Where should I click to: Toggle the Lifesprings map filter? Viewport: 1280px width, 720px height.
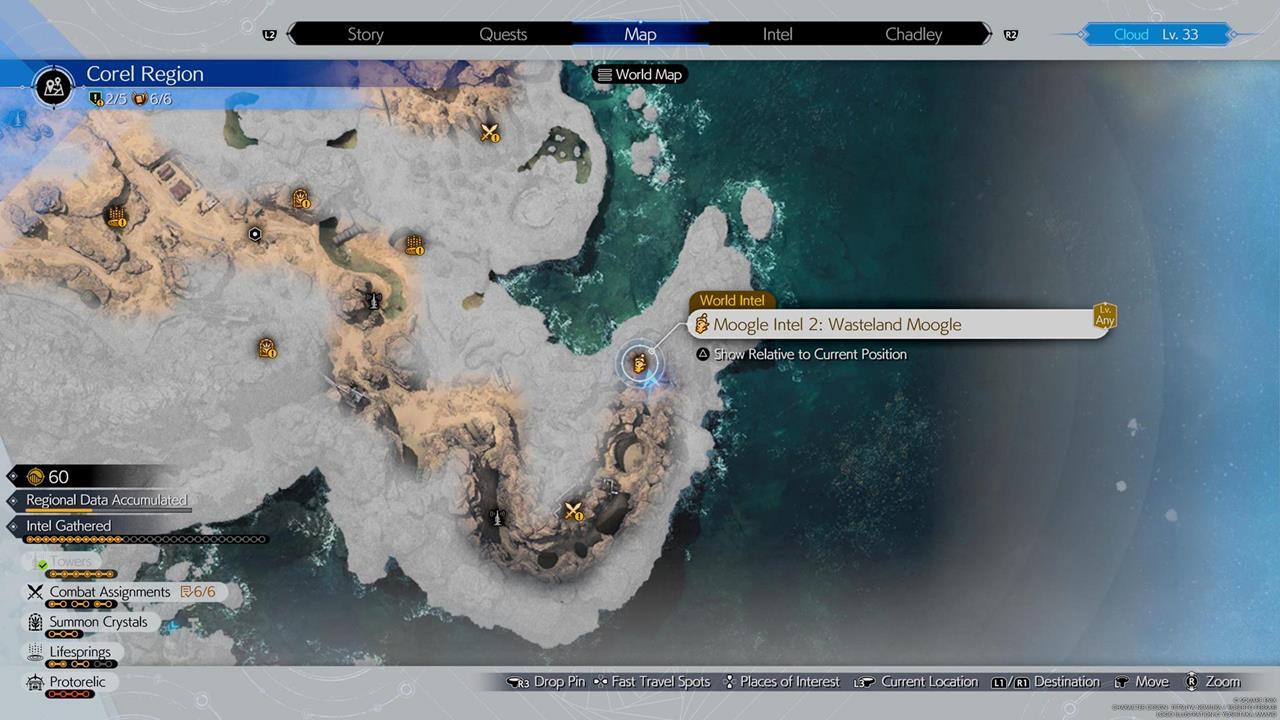pos(80,652)
